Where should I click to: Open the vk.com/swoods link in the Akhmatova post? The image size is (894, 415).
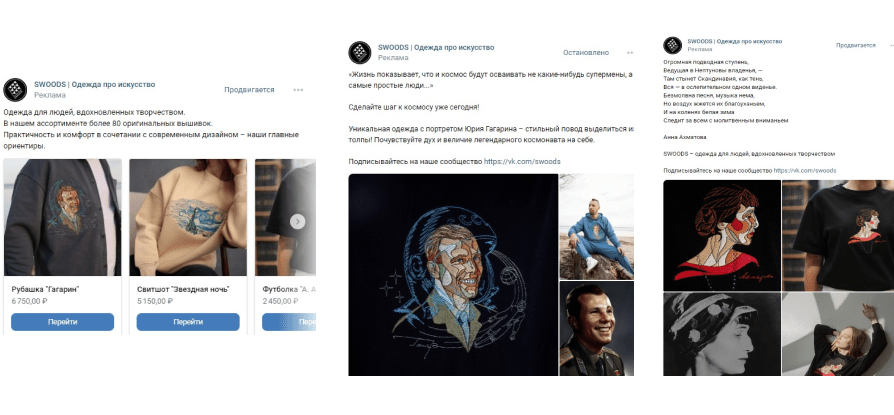click(803, 171)
